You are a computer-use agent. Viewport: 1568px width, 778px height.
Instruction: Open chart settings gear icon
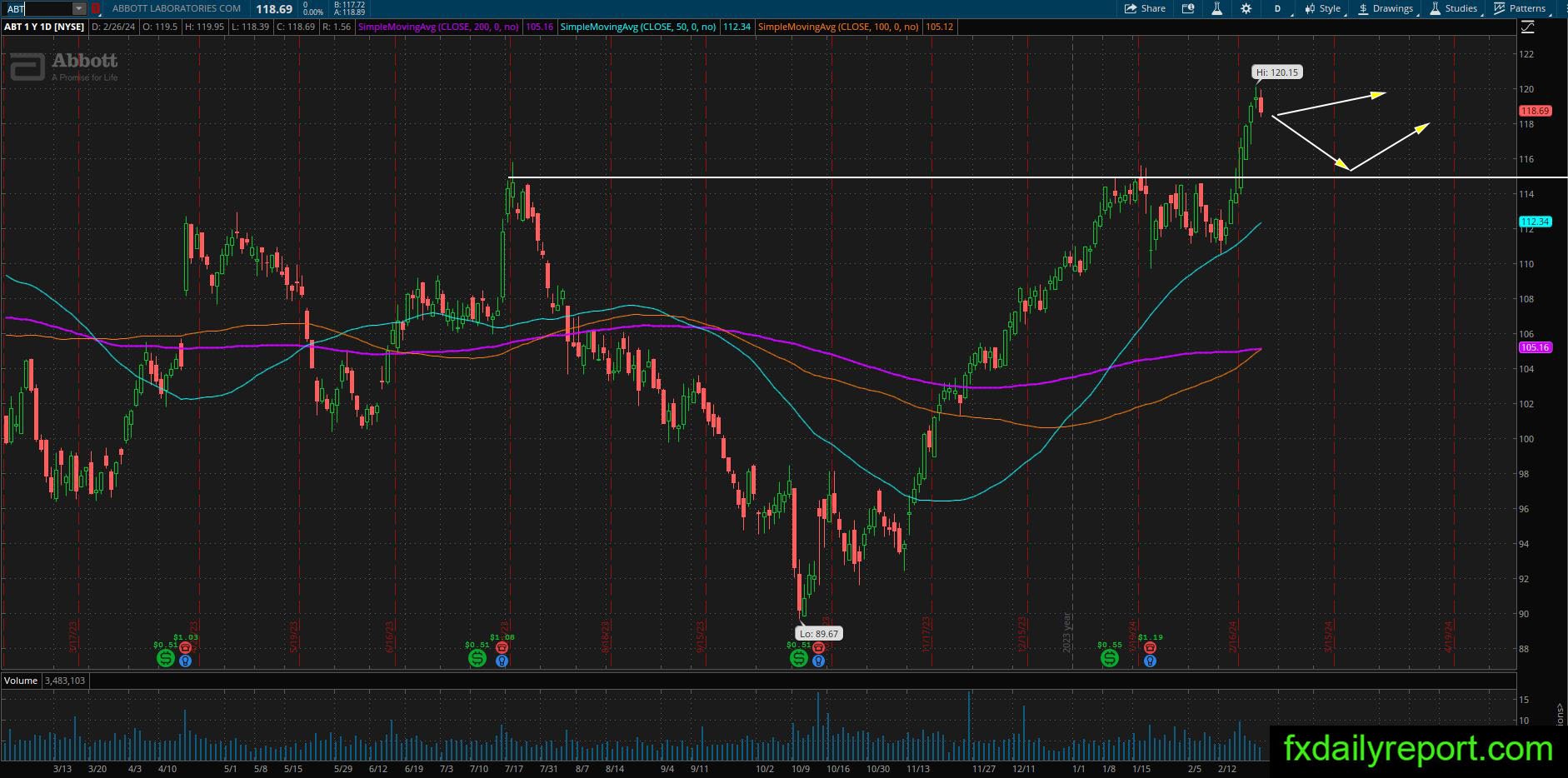click(x=1246, y=8)
